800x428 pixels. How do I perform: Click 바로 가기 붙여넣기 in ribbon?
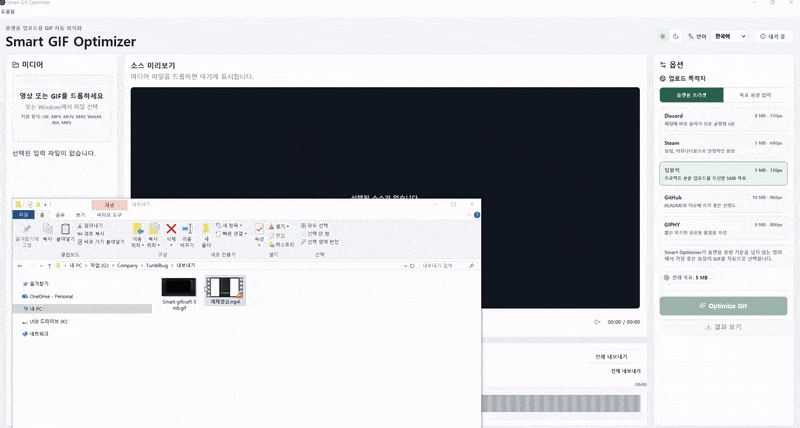pos(101,242)
